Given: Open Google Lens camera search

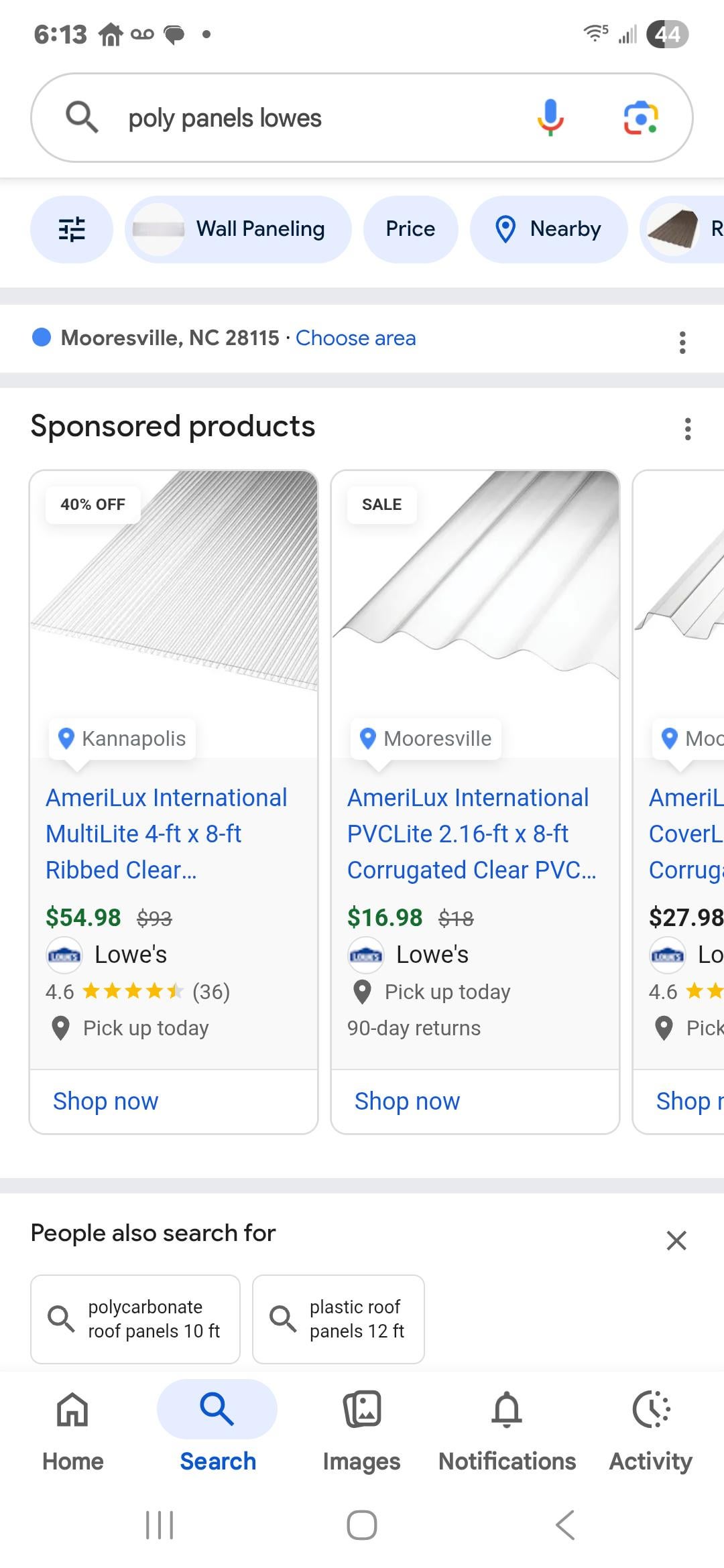Looking at the screenshot, I should point(640,119).
